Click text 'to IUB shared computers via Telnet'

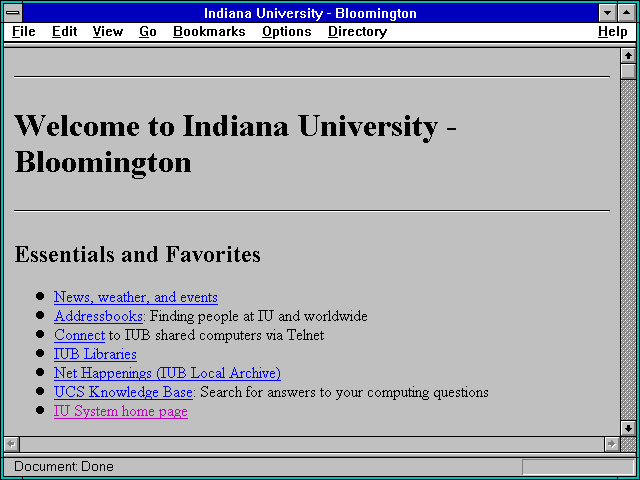coord(216,335)
